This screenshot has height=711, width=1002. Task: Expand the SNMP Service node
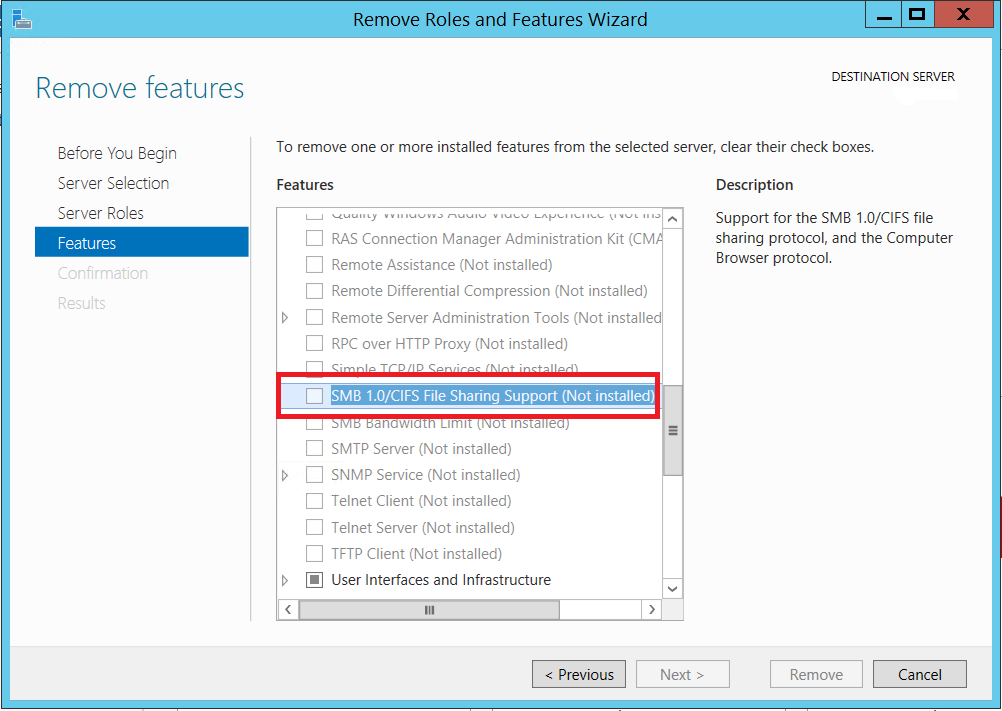285,475
